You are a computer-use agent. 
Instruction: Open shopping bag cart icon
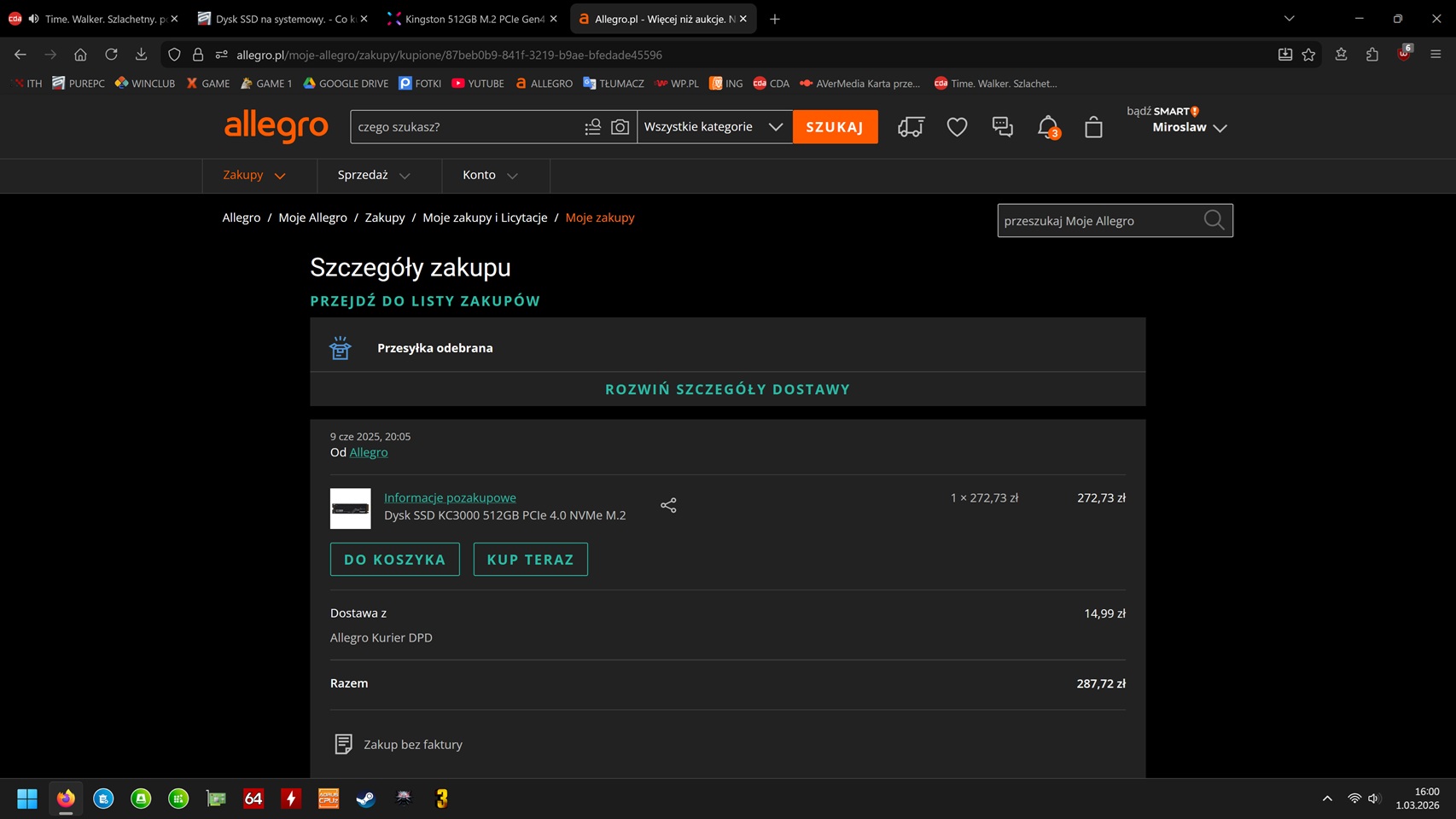(x=1093, y=127)
